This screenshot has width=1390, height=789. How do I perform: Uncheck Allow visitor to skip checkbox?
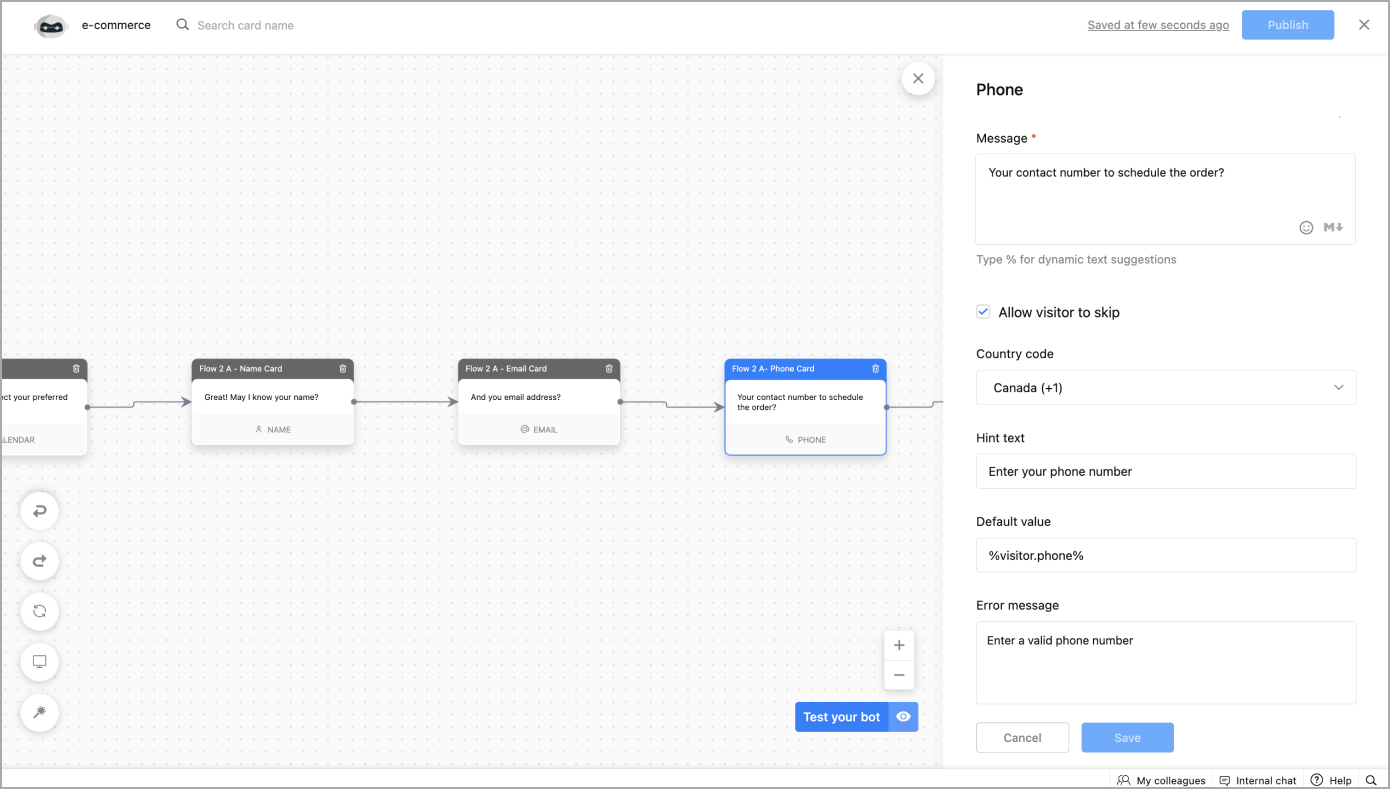[x=983, y=312]
